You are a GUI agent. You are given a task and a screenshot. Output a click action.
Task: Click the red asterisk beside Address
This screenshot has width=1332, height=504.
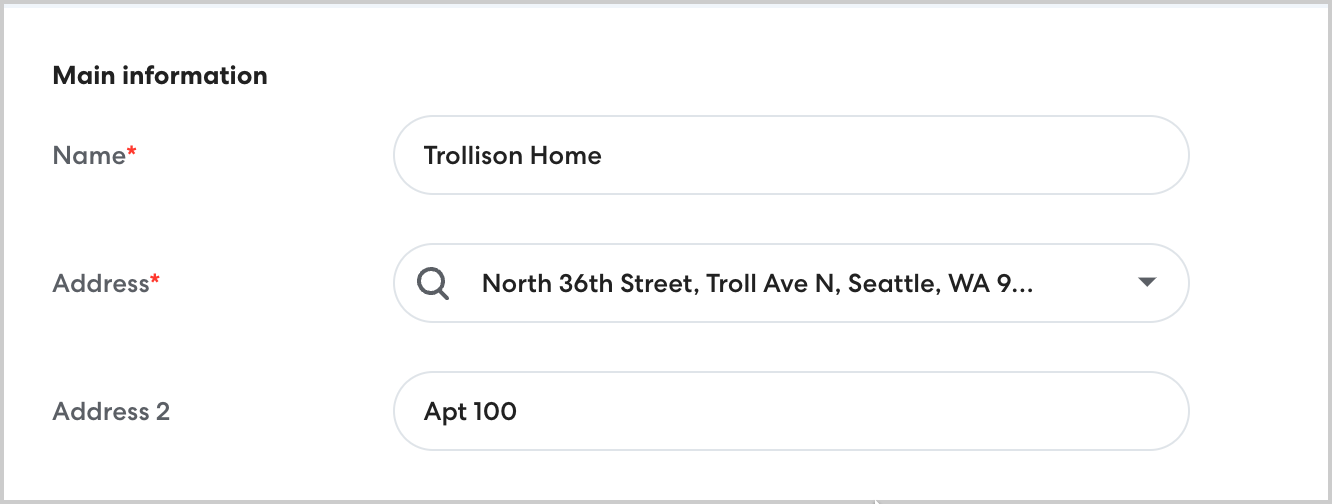coord(155,280)
